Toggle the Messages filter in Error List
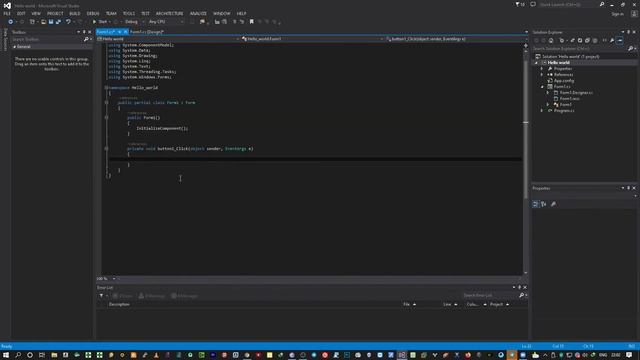Image resolution: width=640 pixels, height=360 pixels. [x=184, y=296]
